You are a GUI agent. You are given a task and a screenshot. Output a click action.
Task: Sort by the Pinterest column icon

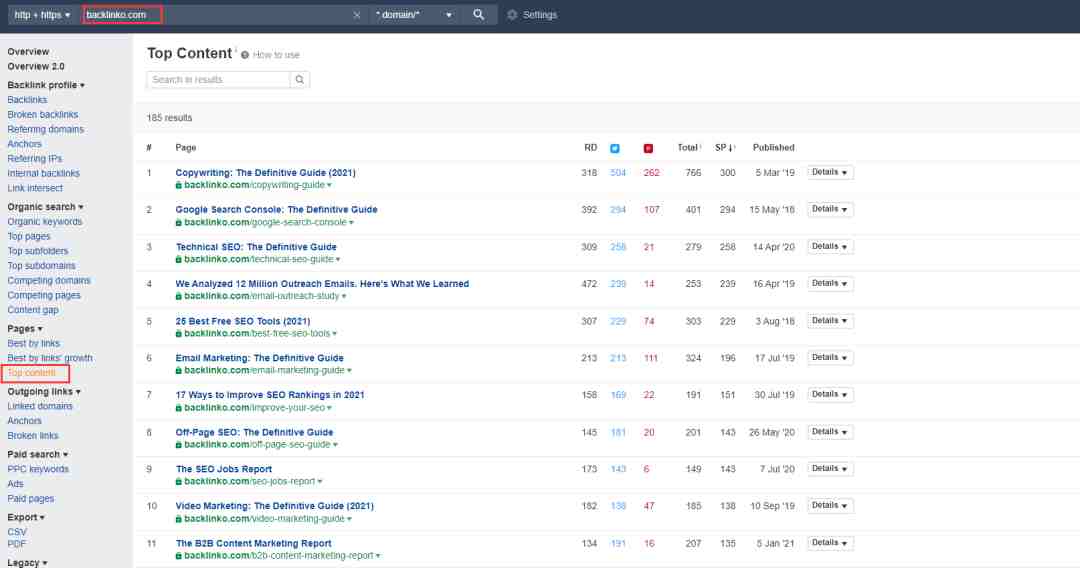pyautogui.click(x=648, y=148)
